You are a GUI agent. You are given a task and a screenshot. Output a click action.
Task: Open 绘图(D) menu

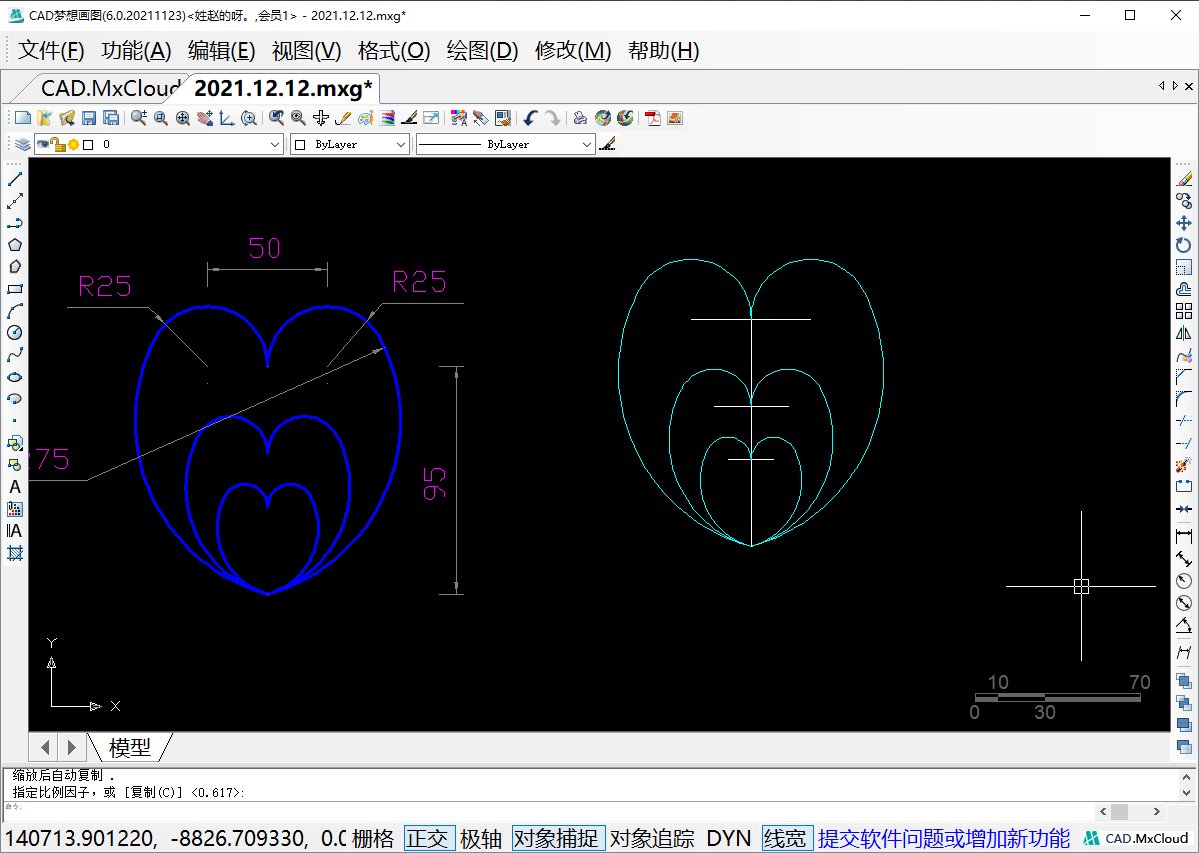483,50
